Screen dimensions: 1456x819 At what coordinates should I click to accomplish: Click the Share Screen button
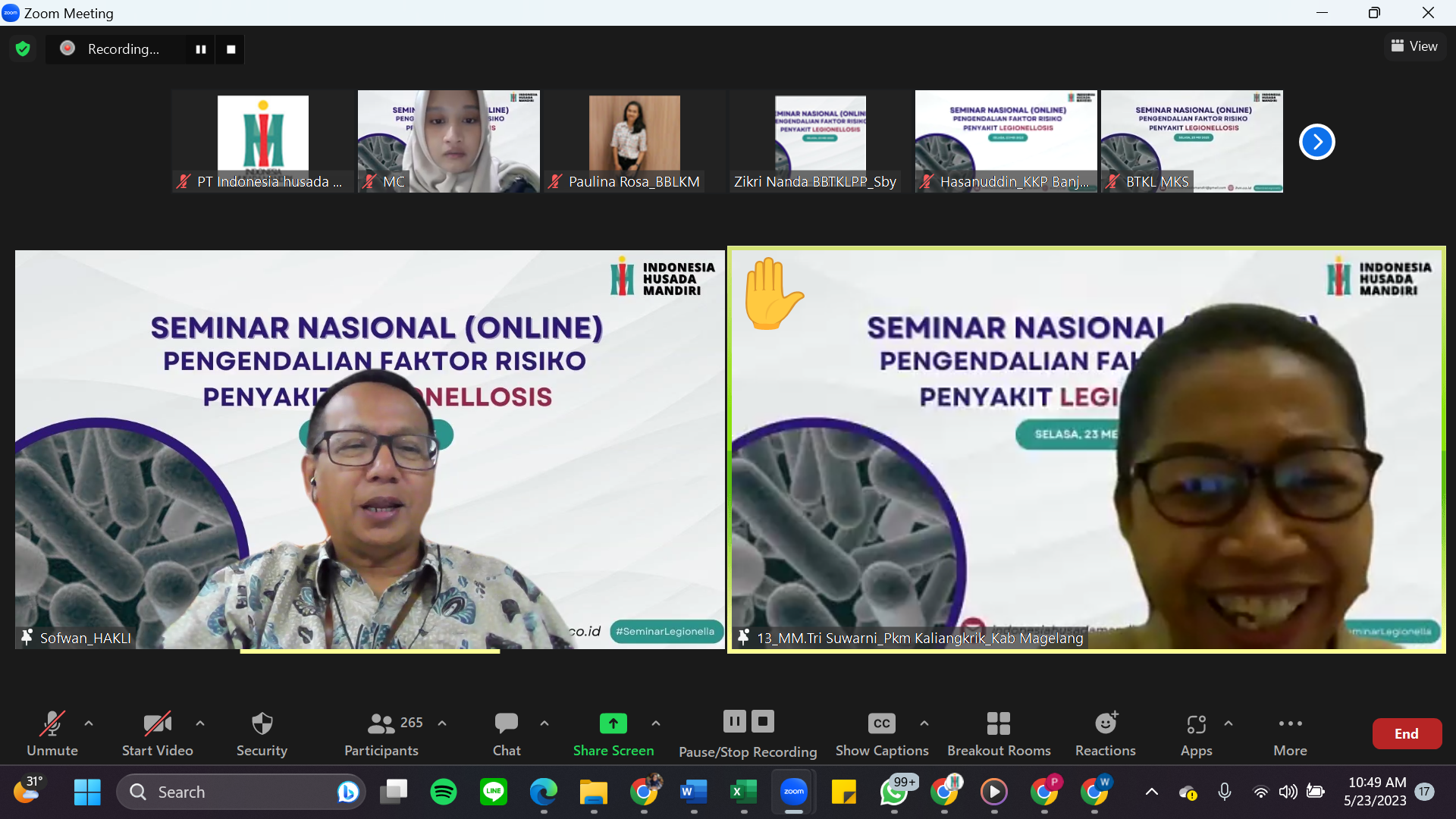click(613, 733)
